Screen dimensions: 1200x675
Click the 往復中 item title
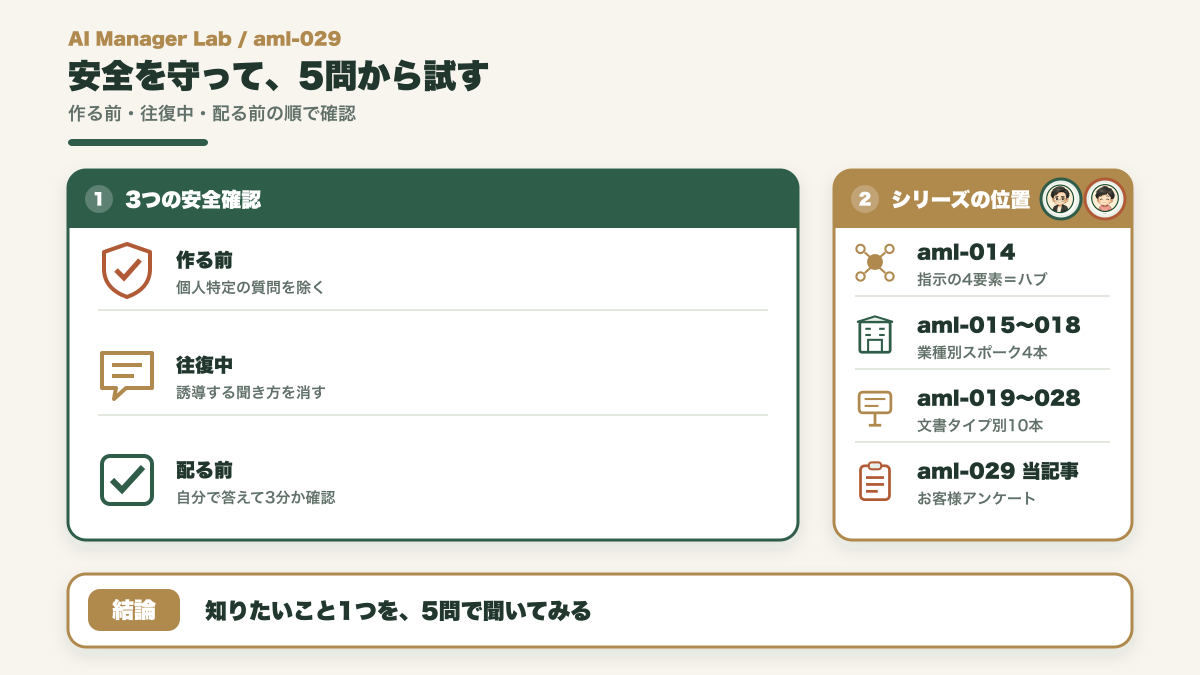tap(204, 365)
